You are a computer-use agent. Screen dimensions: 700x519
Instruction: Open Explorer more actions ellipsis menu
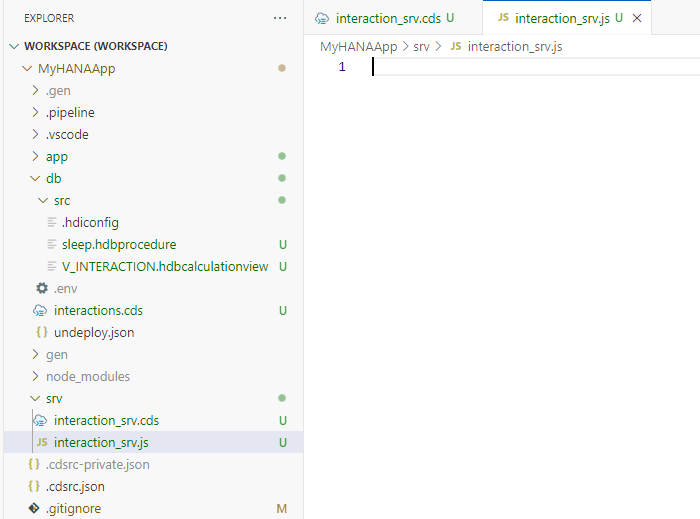point(280,18)
